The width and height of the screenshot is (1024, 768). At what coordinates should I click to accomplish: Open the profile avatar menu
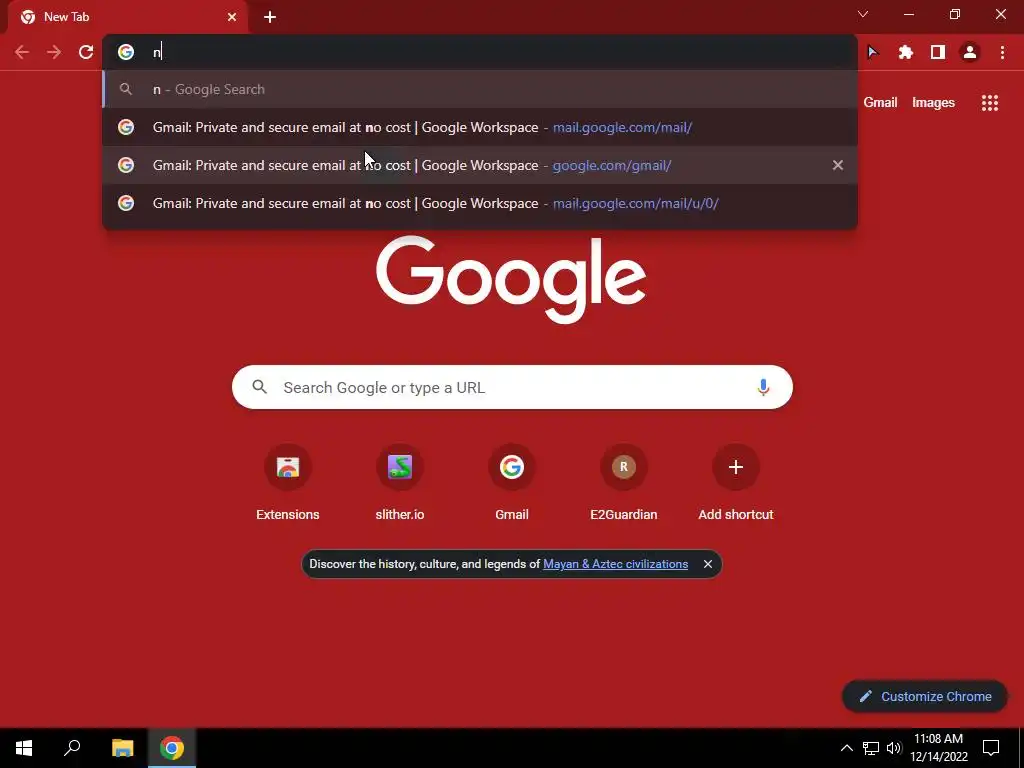tap(970, 52)
